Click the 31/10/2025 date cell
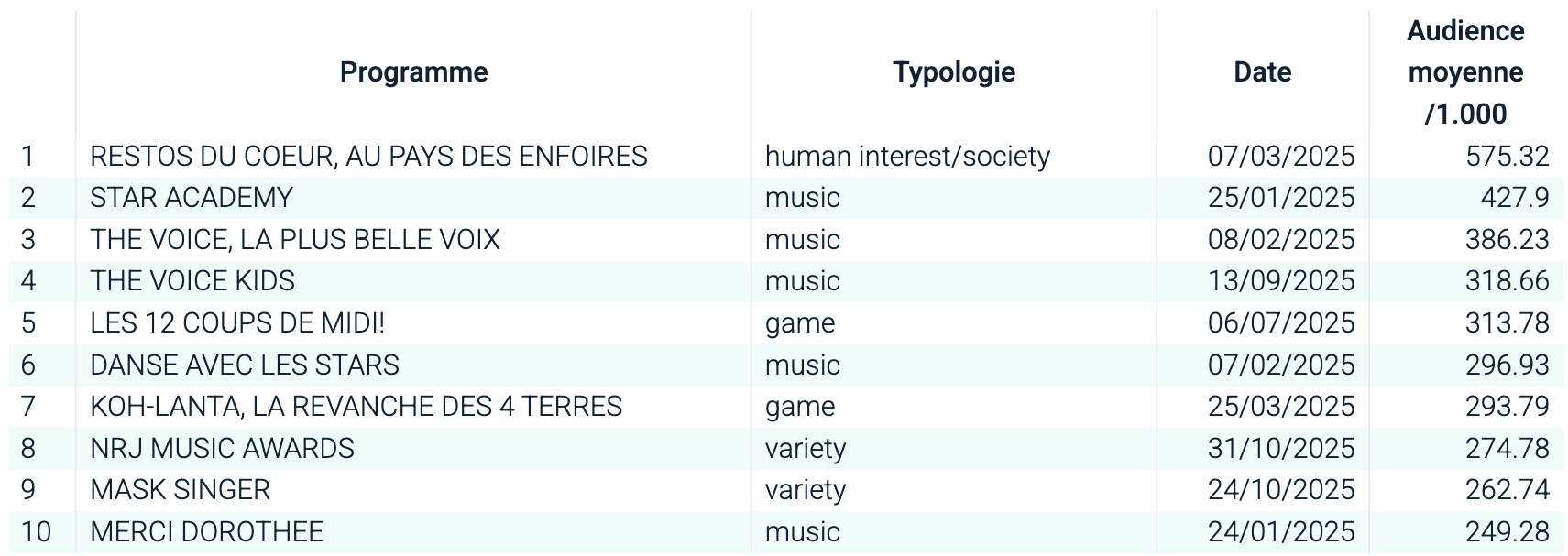1568x556 pixels. tap(1280, 449)
